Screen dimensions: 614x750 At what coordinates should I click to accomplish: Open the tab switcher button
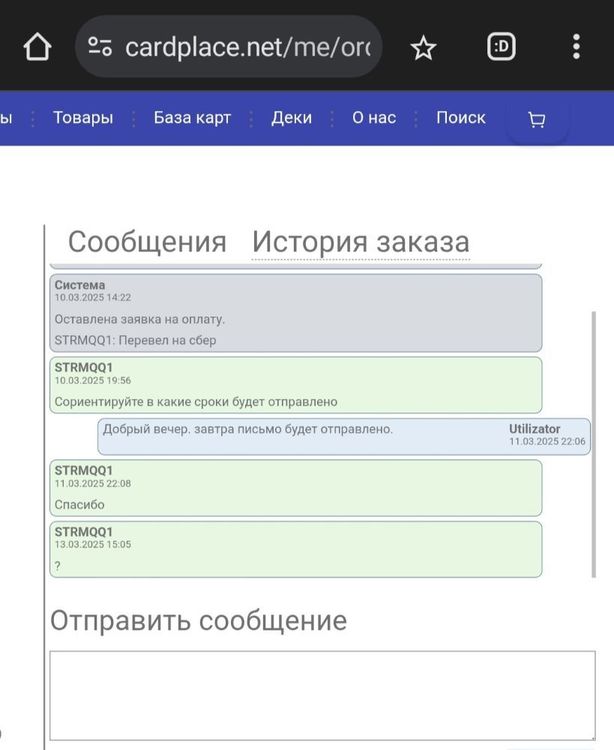(501, 47)
